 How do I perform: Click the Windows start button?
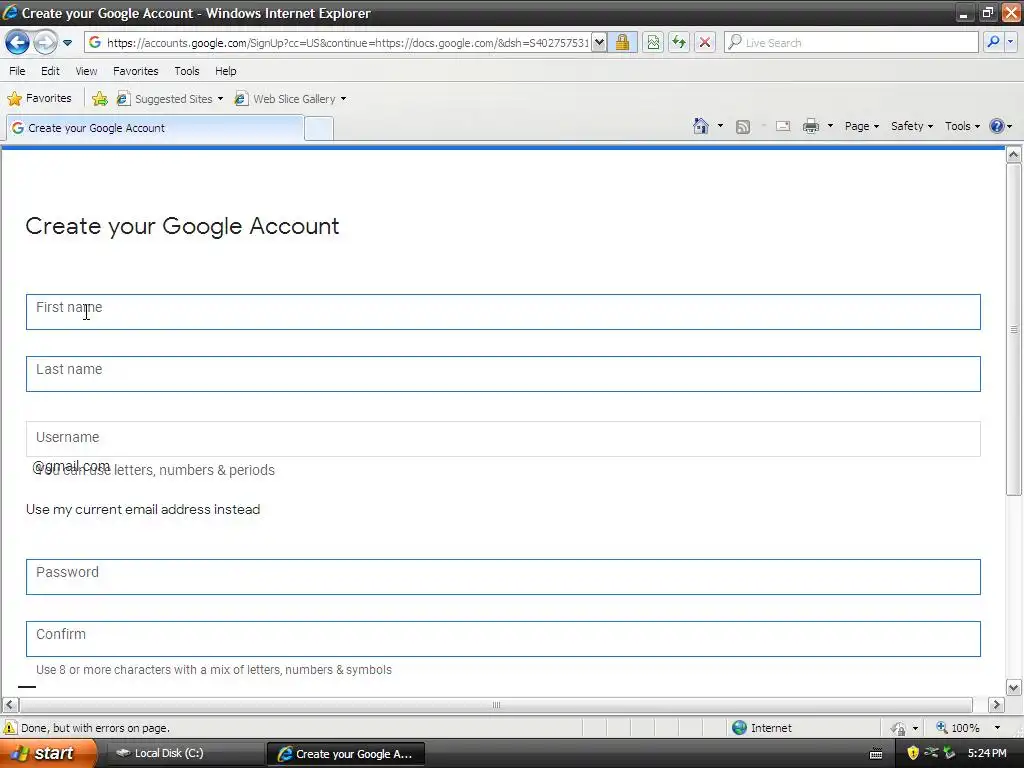coord(46,754)
